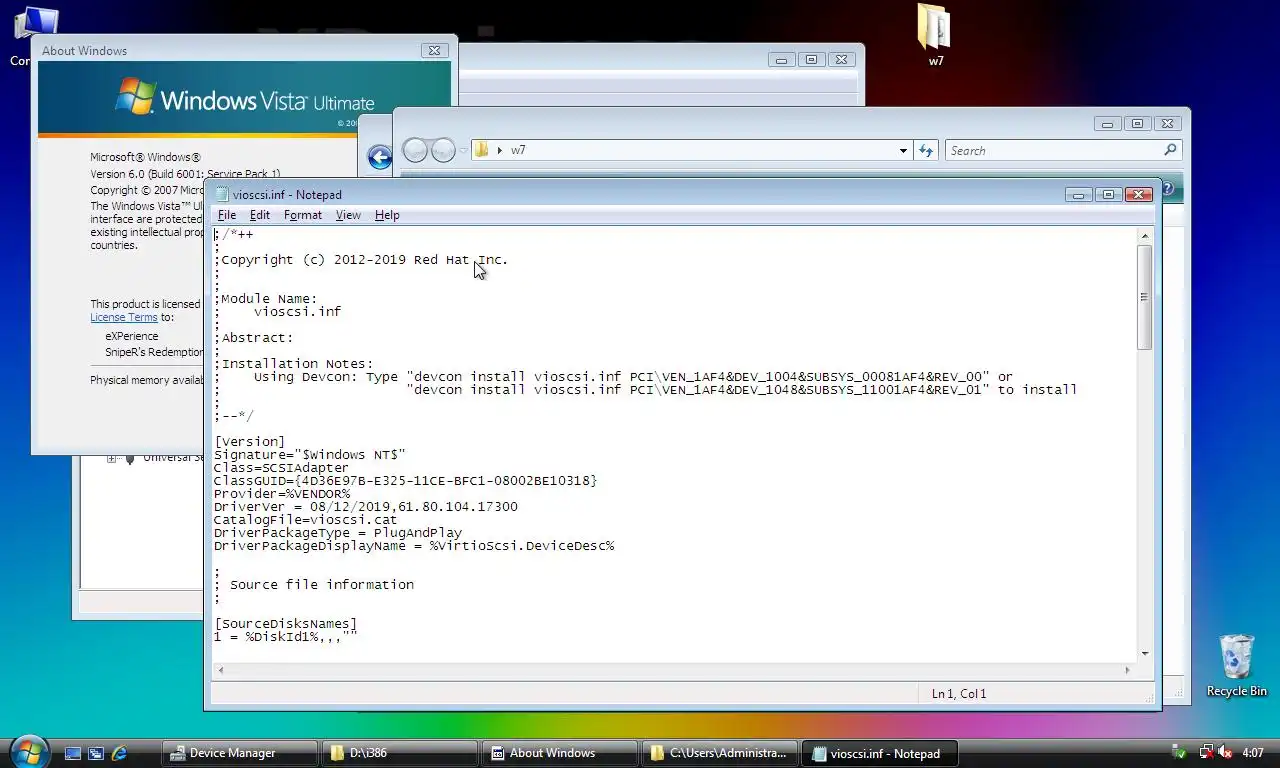This screenshot has width=1280, height=768.
Task: Click Notepad scroll down arrow
Action: click(1144, 653)
